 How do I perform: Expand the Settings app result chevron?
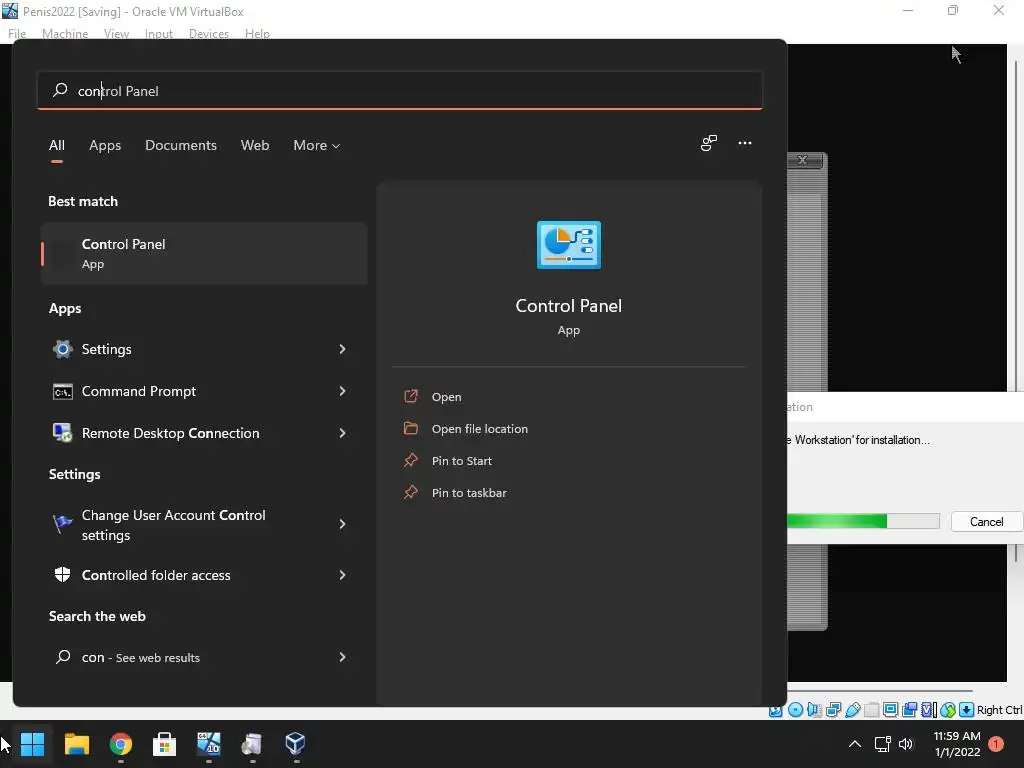[342, 349]
